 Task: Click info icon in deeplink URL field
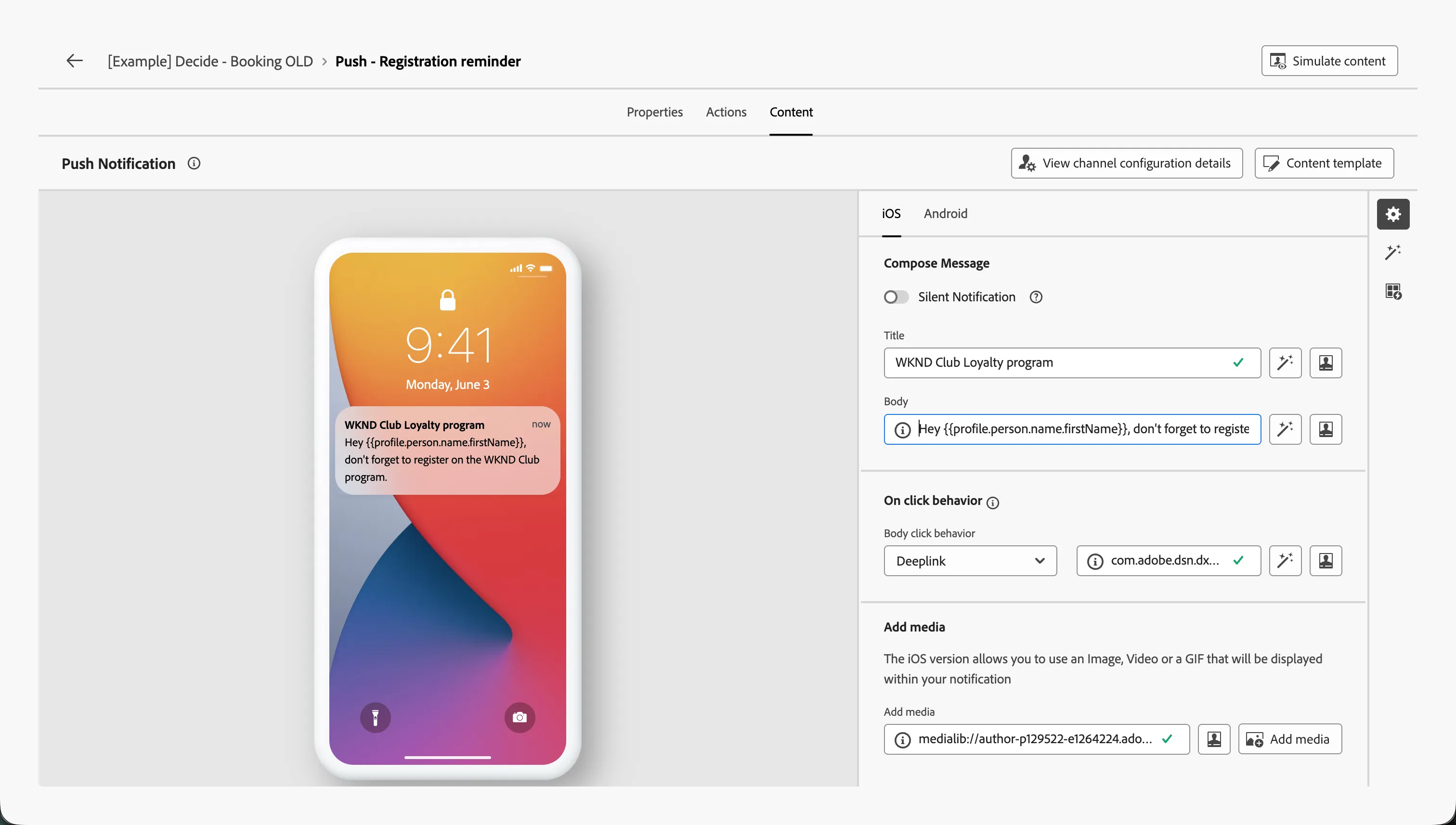tap(1095, 561)
